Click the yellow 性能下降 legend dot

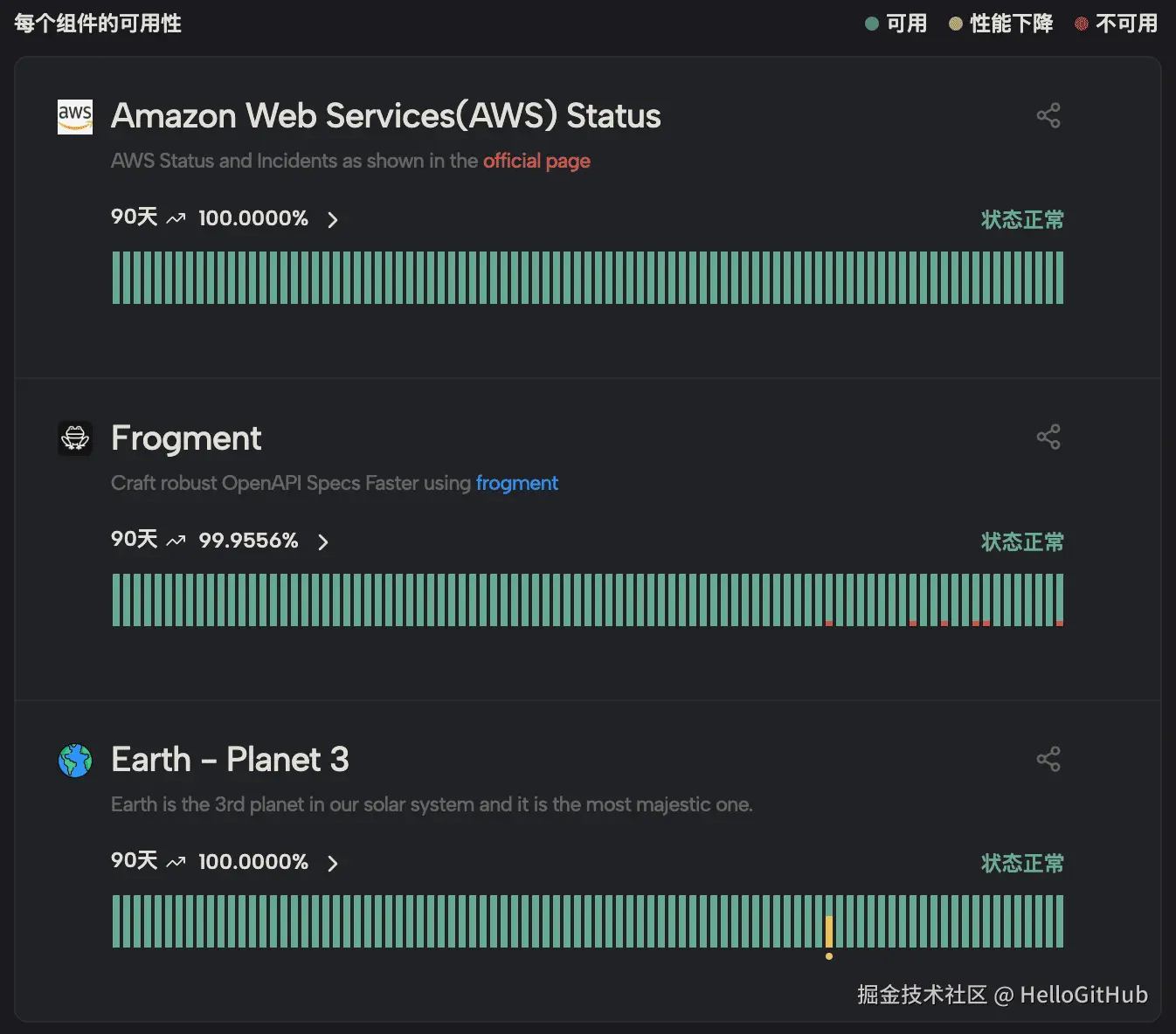pos(955,24)
